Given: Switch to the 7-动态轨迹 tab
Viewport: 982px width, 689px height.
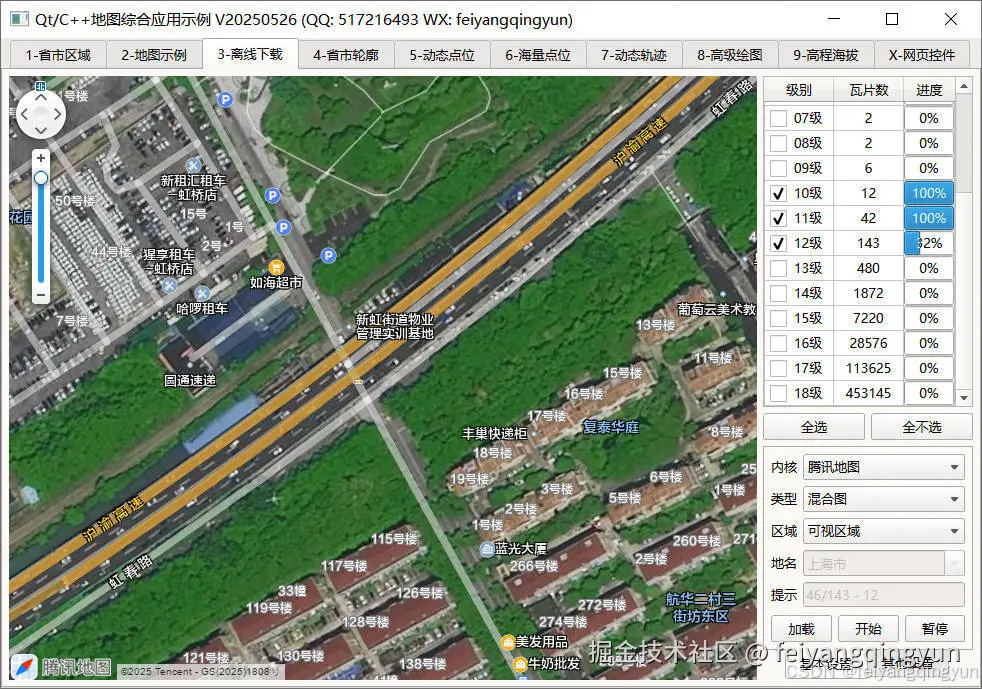Looking at the screenshot, I should [x=634, y=55].
